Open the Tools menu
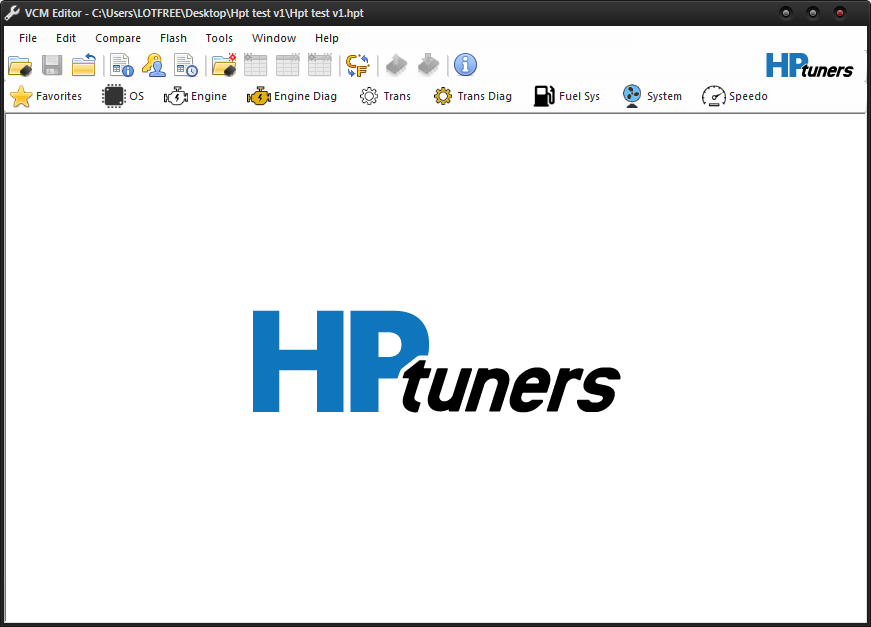This screenshot has height=627, width=871. click(219, 38)
